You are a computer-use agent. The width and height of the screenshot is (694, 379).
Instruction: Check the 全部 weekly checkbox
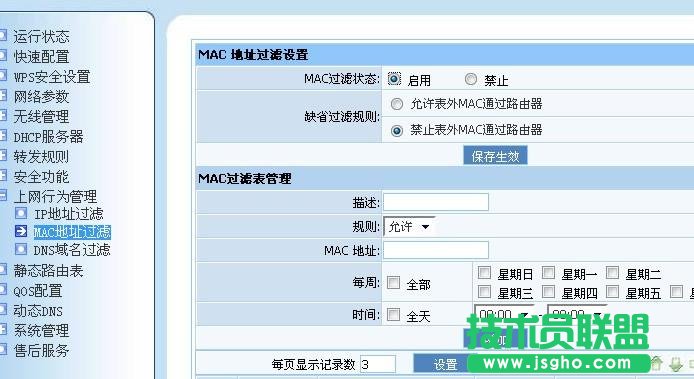tap(393, 282)
